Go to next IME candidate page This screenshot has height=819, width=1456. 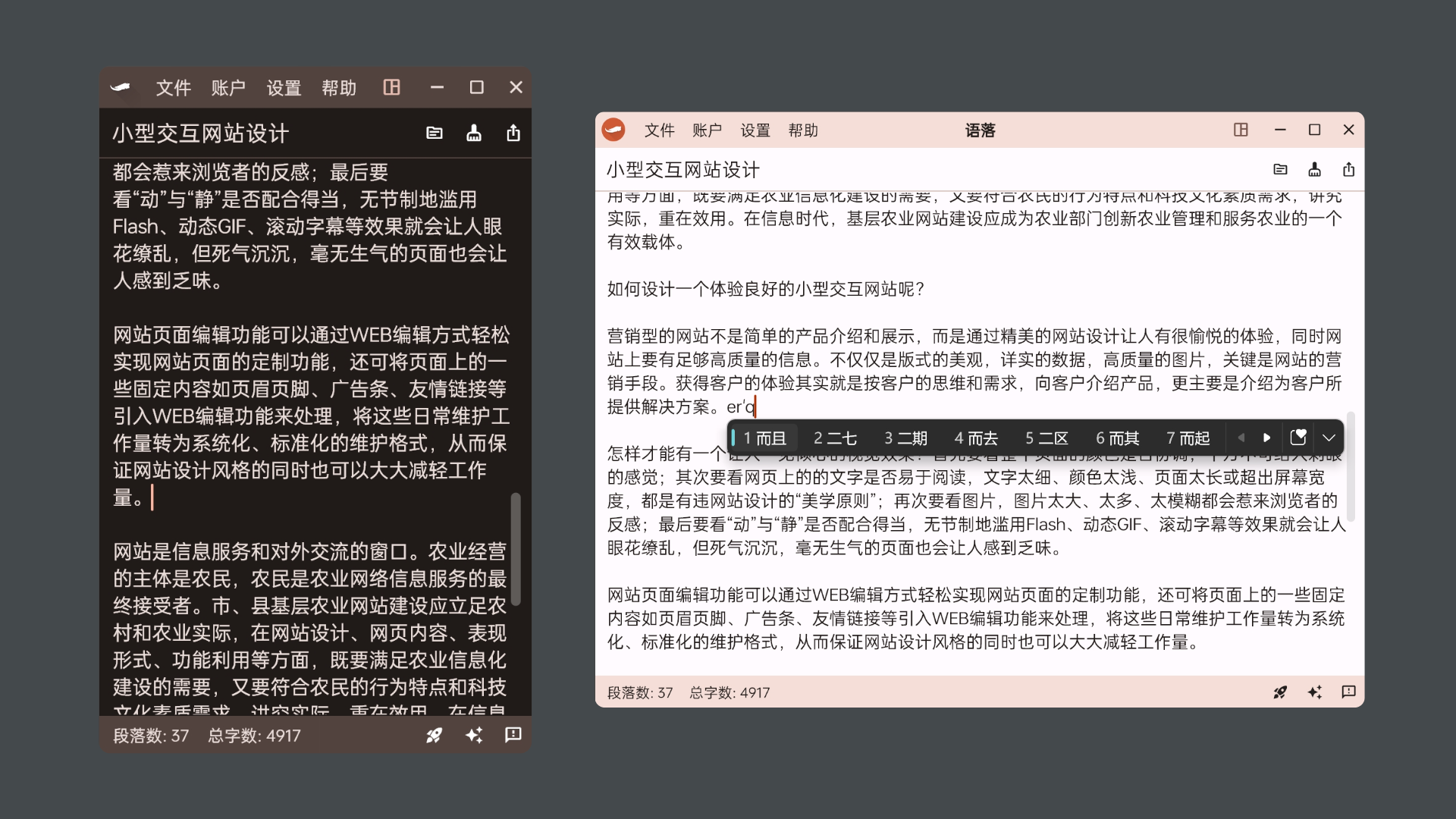pos(1266,438)
